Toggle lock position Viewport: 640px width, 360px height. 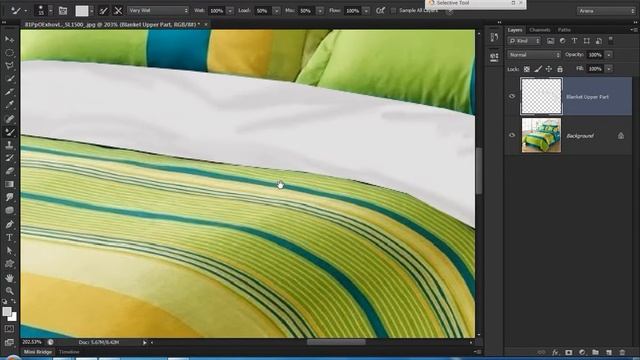pyautogui.click(x=549, y=69)
